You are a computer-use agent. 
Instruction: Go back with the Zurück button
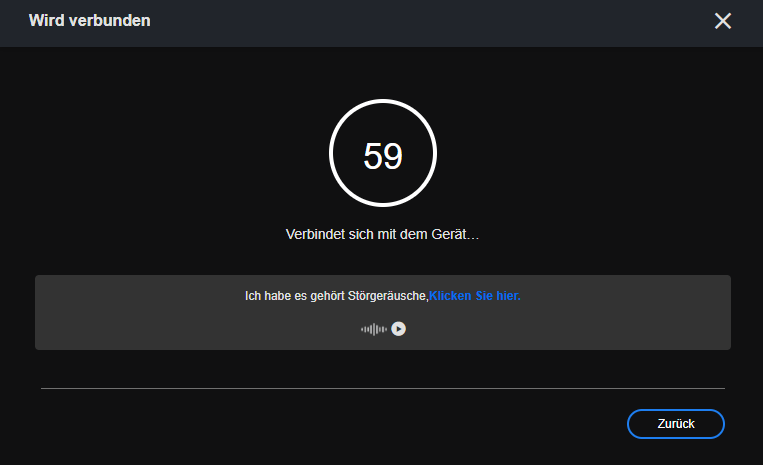click(675, 424)
